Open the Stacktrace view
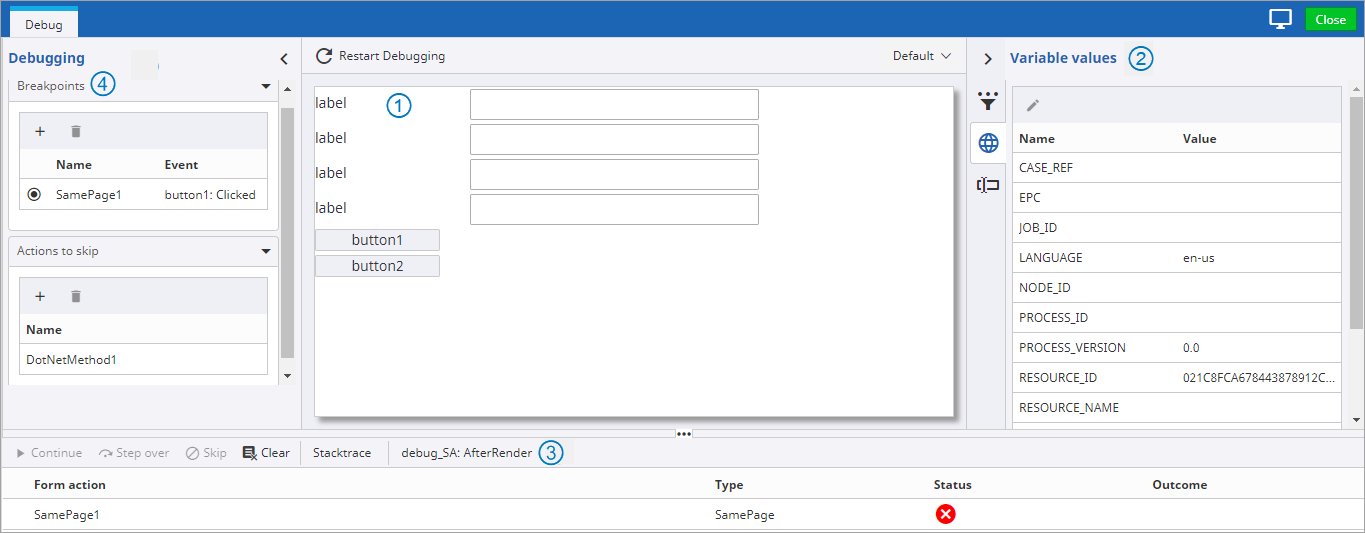This screenshot has width=1365, height=533. coord(342,453)
